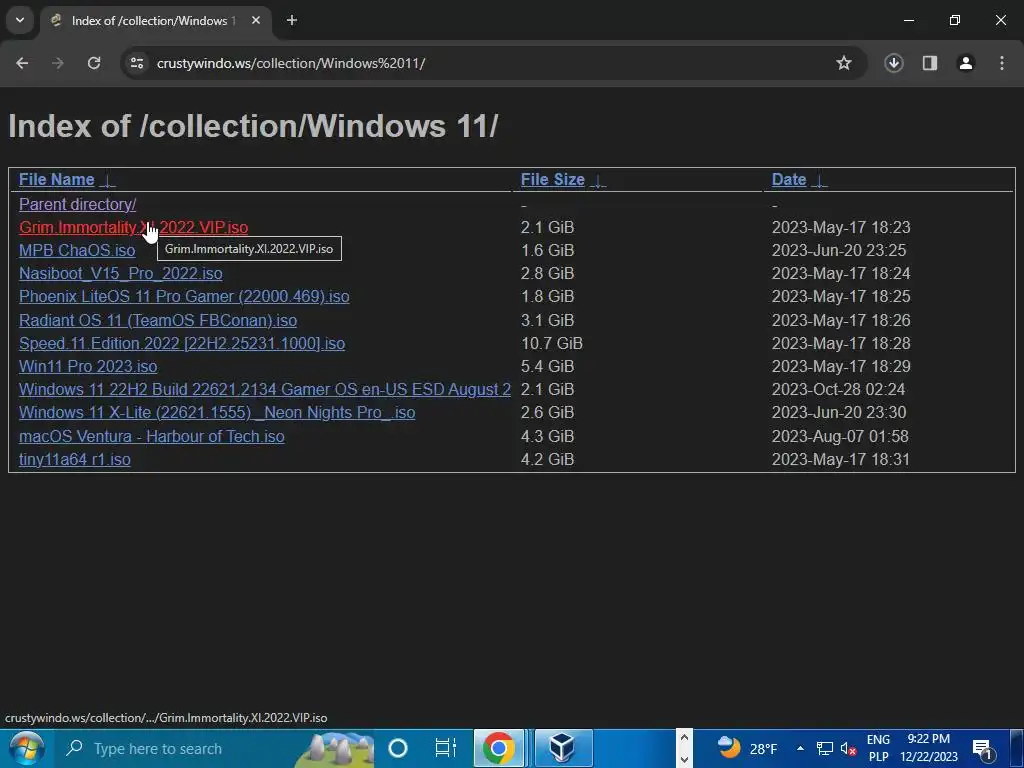Sort the listing by Date
The height and width of the screenshot is (768, 1024).
click(x=789, y=180)
